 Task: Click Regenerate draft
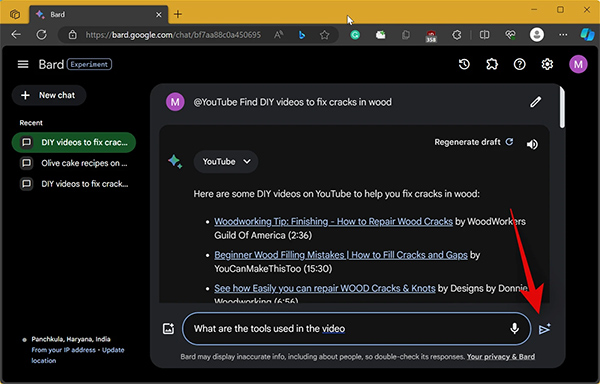[474, 142]
